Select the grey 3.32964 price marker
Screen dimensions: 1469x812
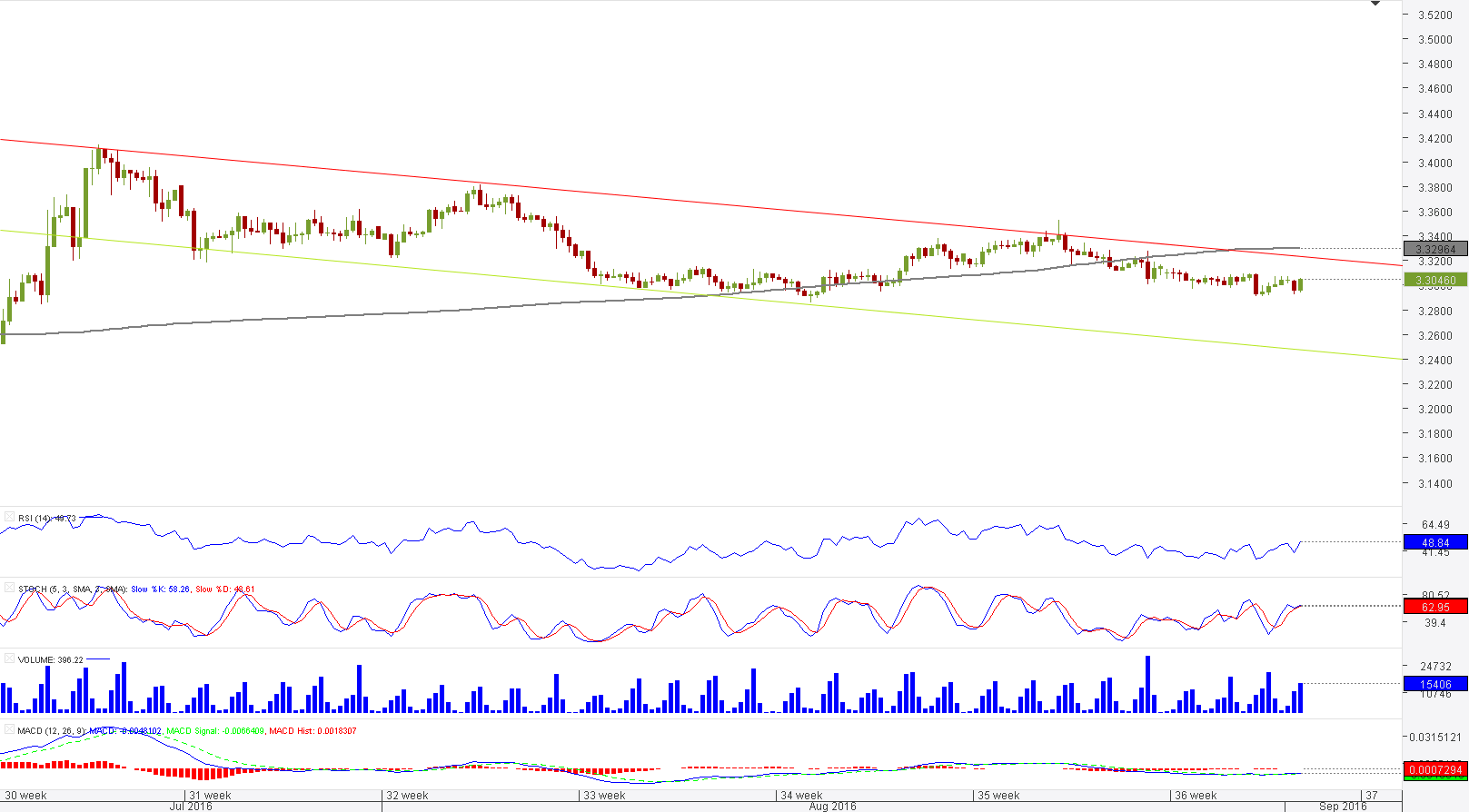click(x=1435, y=249)
